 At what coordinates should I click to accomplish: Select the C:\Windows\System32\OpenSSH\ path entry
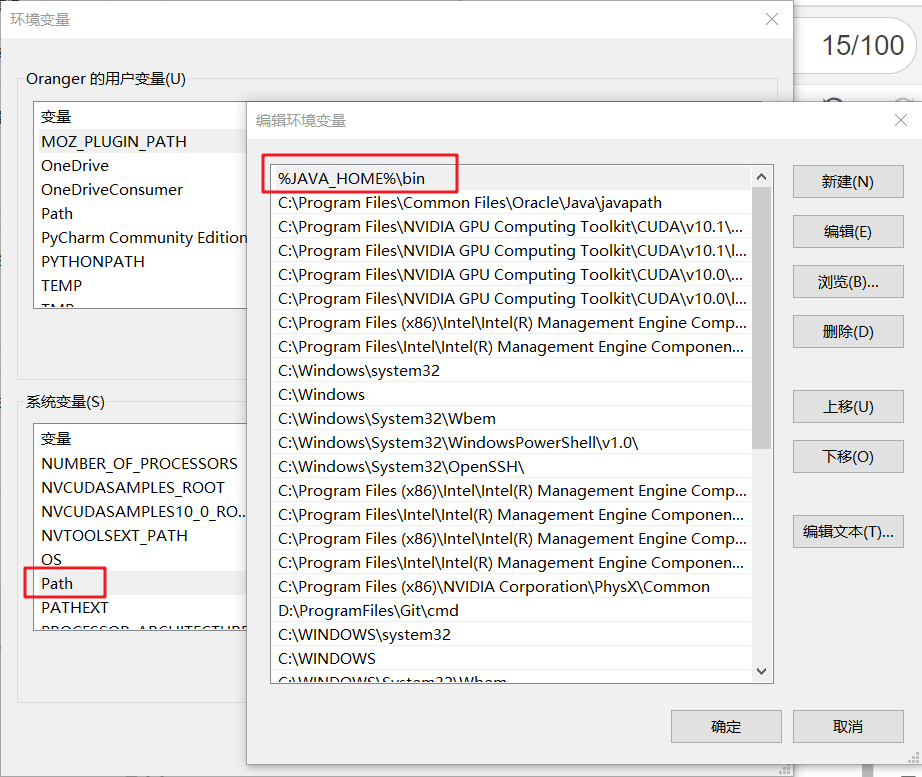coord(511,466)
